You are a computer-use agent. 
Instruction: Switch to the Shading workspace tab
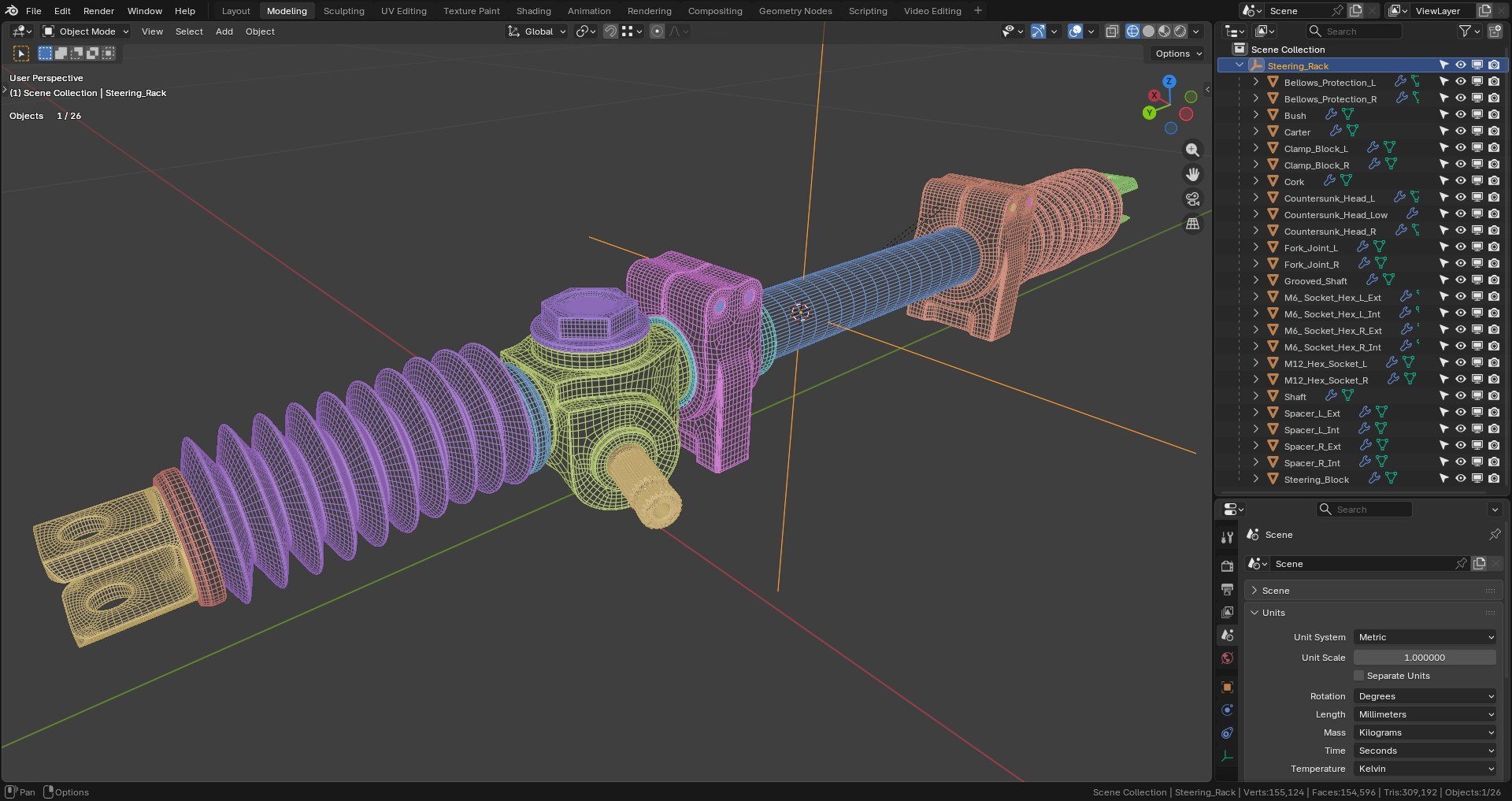coord(534,11)
